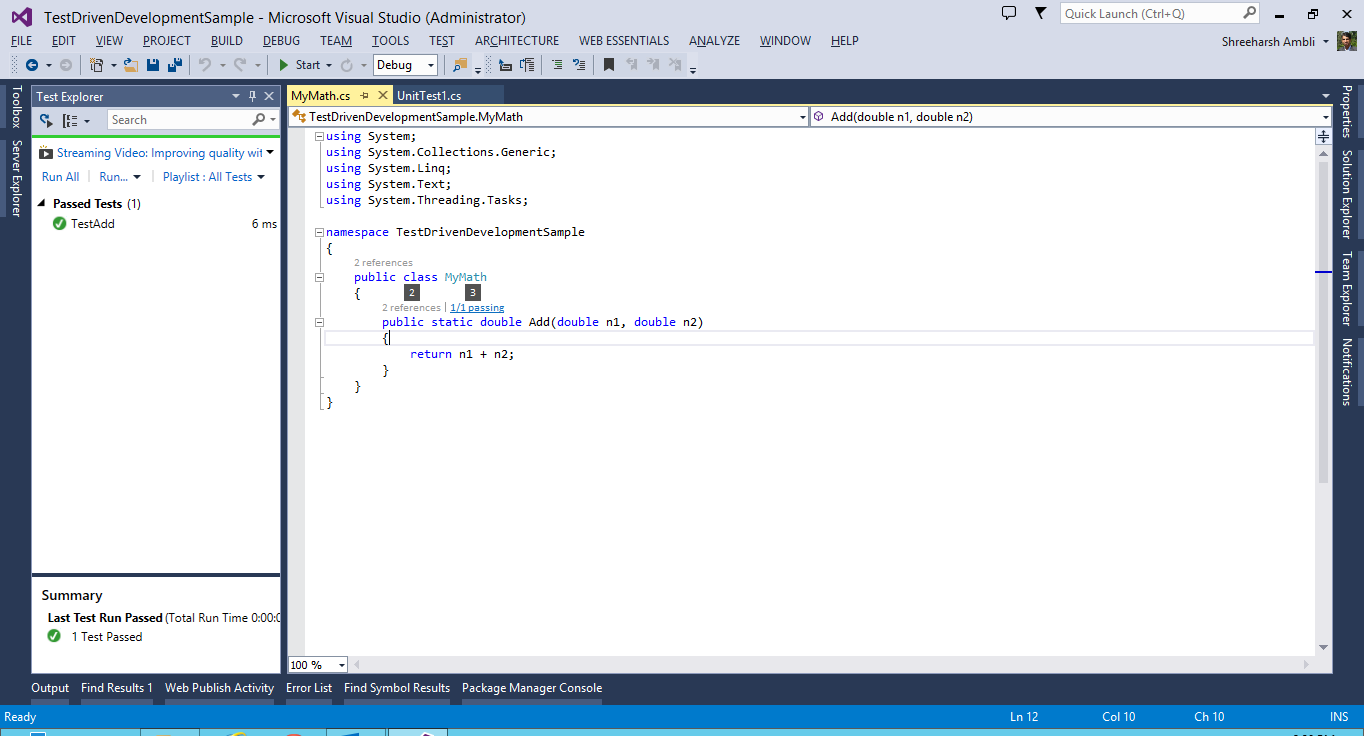1364x736 pixels.
Task: Toggle auto-hide pin on Test Explorer panel
Action: pos(252,97)
